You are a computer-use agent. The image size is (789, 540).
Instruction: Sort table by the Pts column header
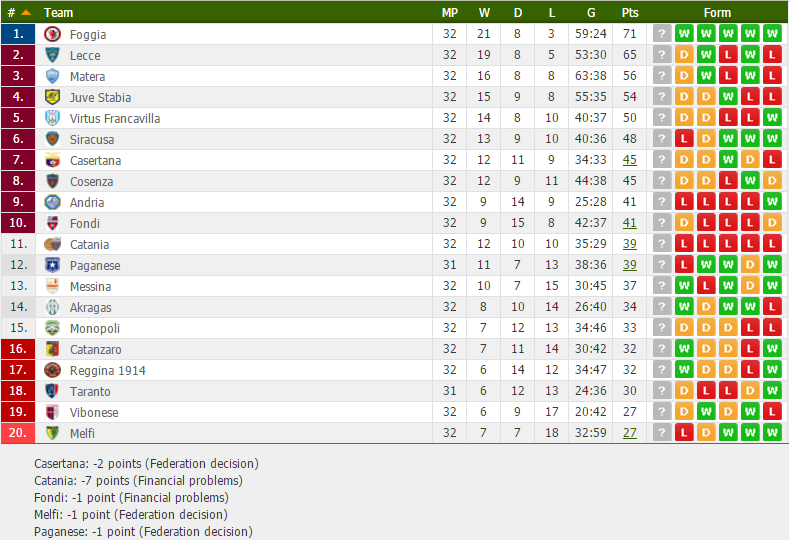point(629,13)
